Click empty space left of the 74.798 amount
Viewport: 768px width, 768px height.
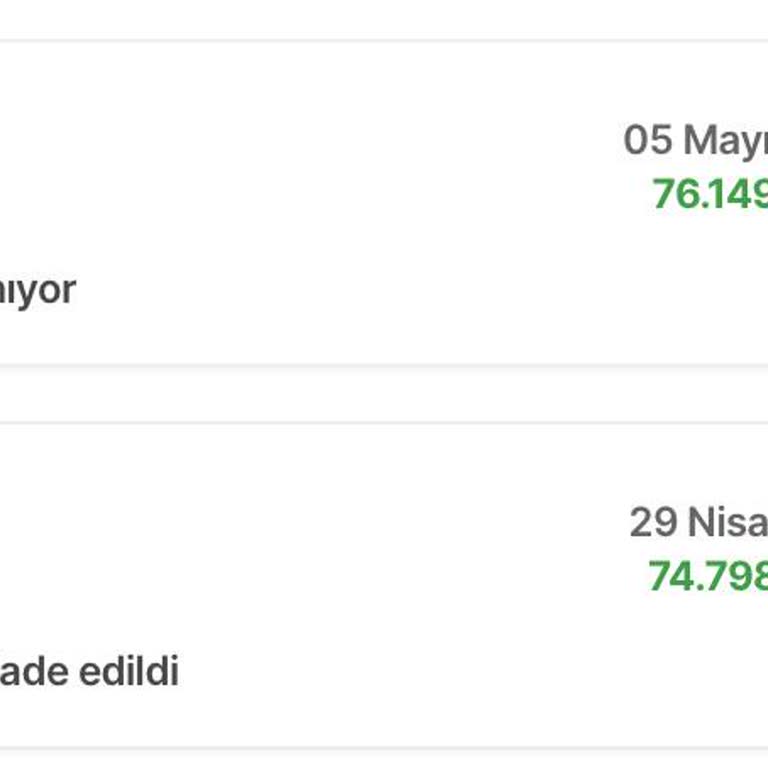pyautogui.click(x=450, y=575)
